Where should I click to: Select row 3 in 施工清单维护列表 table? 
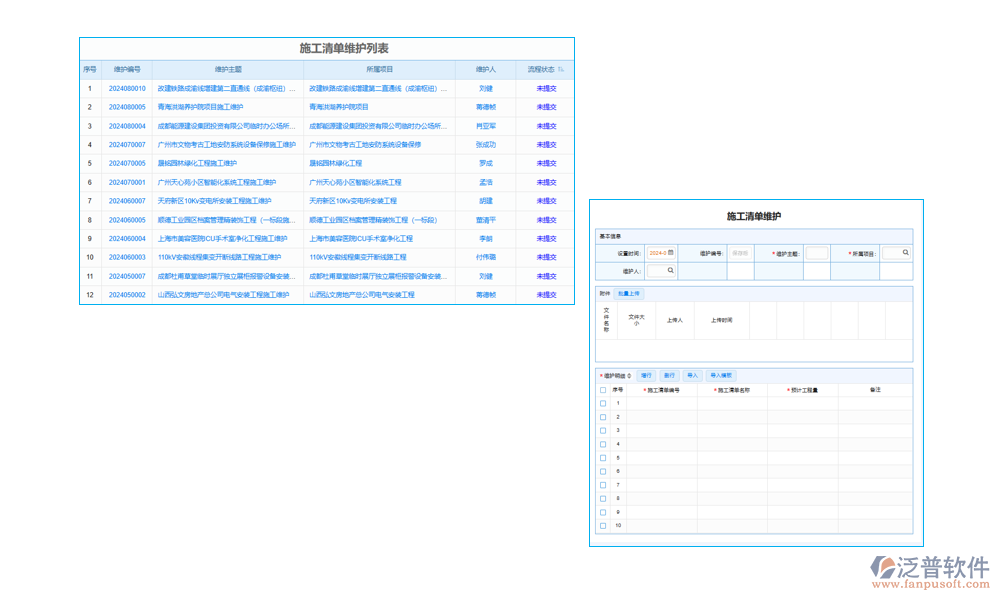tap(300, 125)
